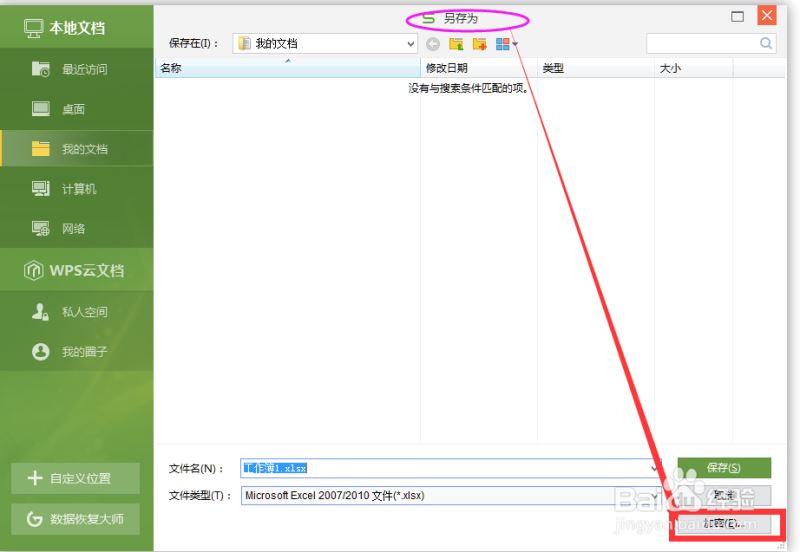Click the back navigation arrow icon
800x552 pixels.
433,44
